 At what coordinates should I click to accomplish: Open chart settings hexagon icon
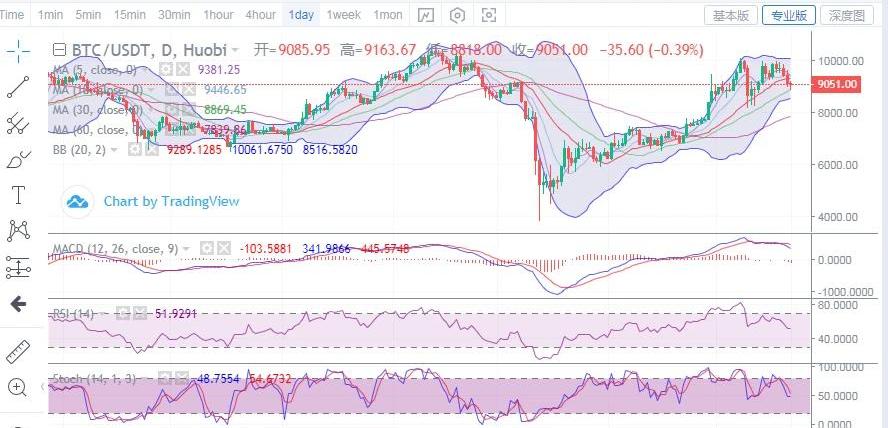coord(457,15)
